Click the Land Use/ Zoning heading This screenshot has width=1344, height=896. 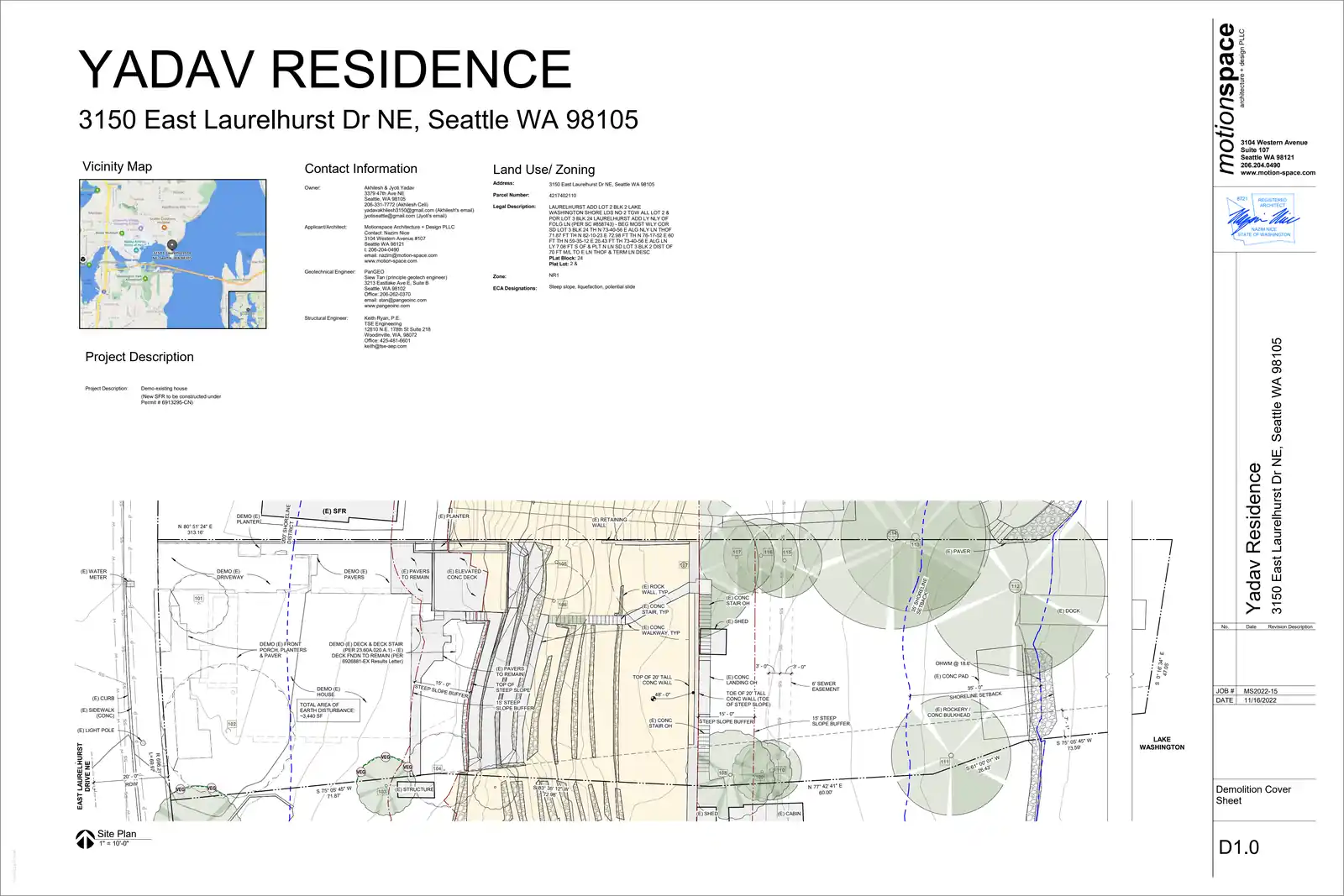pyautogui.click(x=543, y=170)
